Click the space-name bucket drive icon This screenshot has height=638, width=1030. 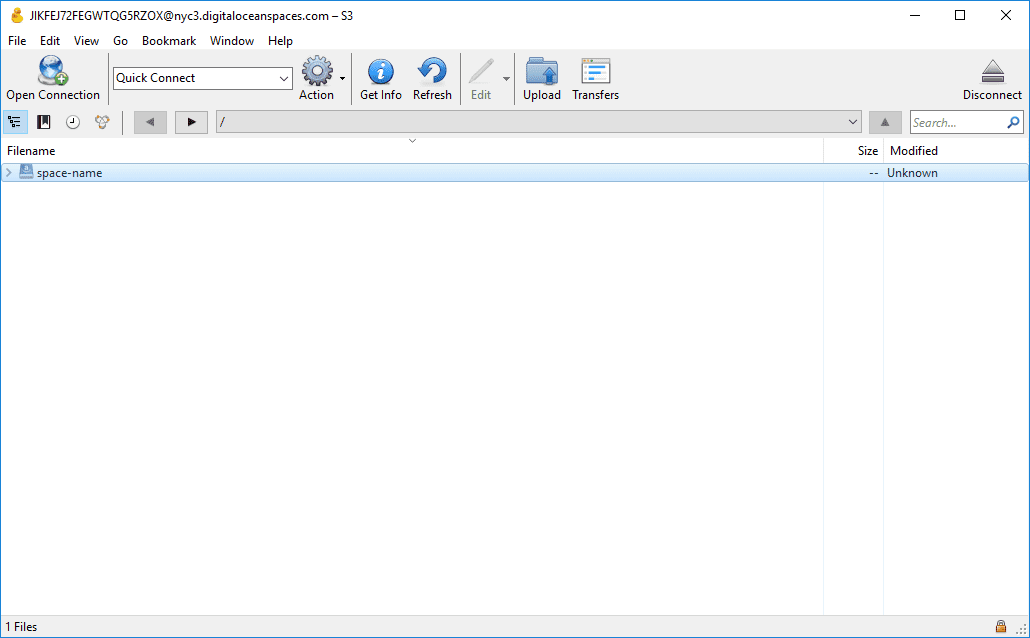(26, 172)
